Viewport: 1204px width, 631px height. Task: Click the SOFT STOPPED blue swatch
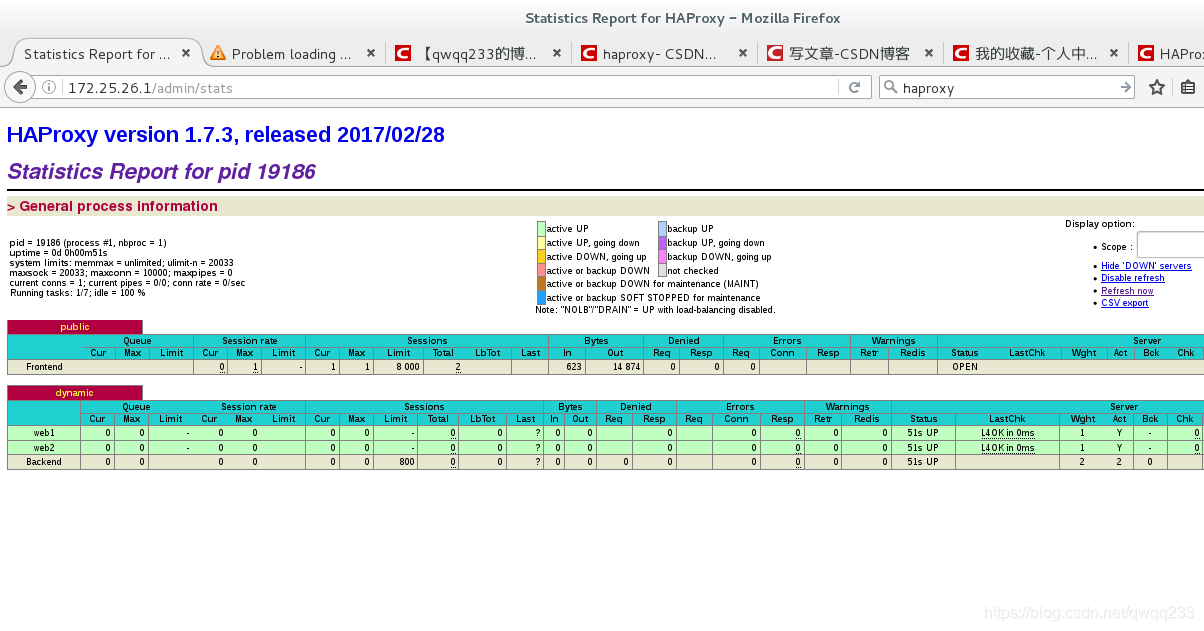click(541, 298)
